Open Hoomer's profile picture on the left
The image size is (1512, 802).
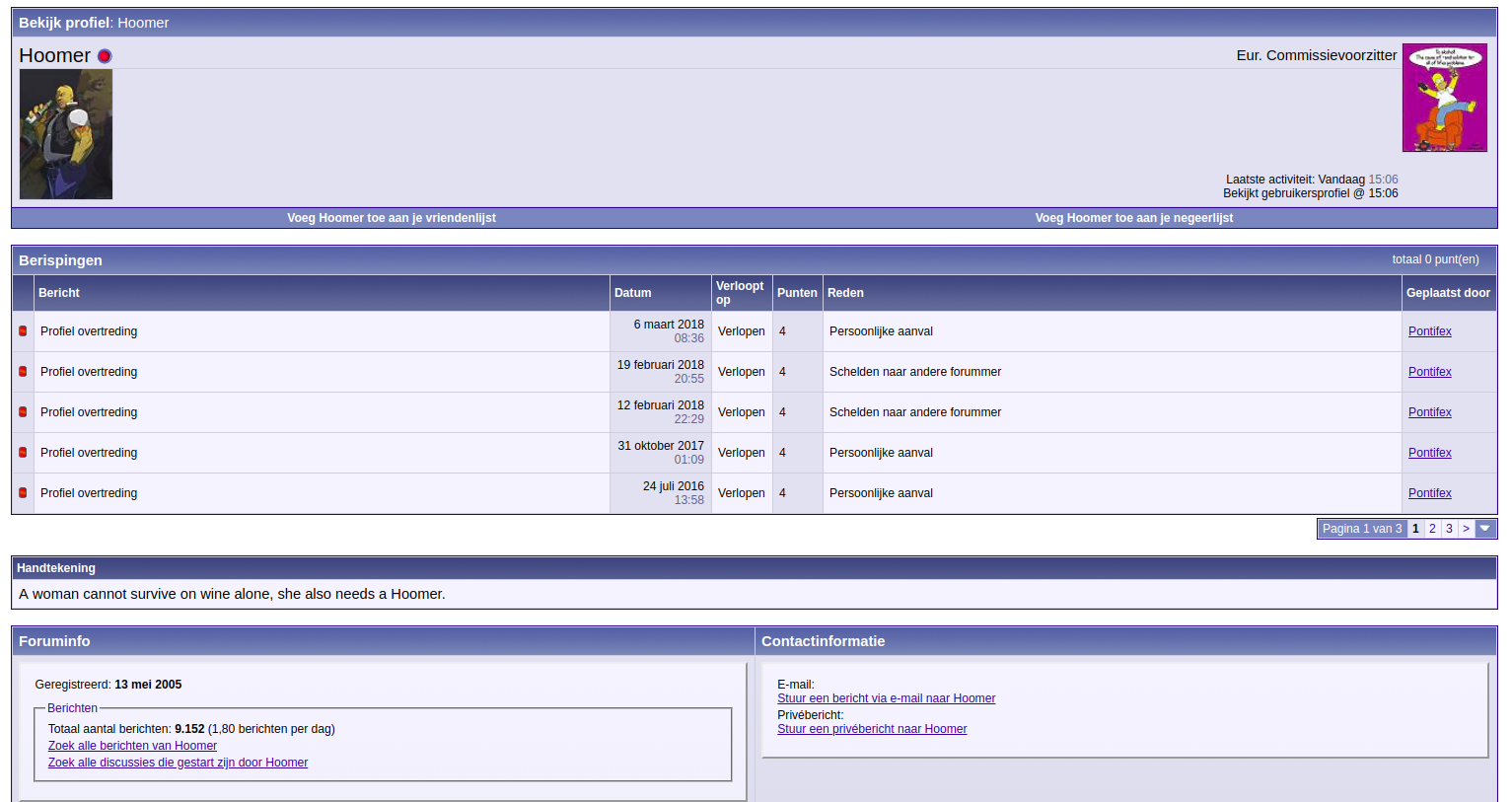click(x=66, y=134)
